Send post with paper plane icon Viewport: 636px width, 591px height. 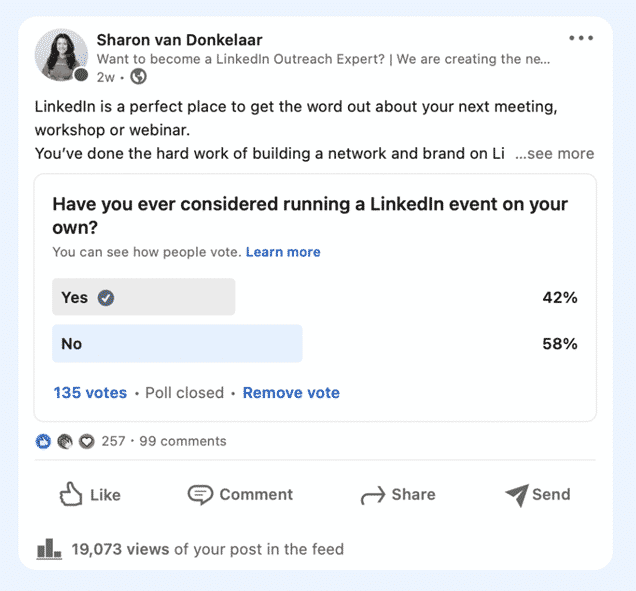517,495
